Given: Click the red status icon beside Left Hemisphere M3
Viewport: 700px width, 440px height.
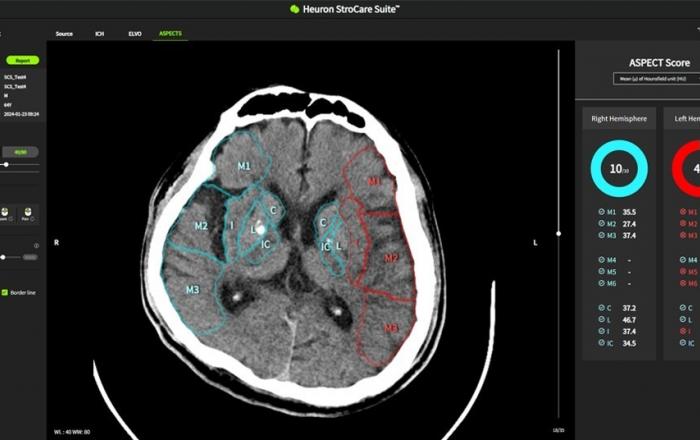Looking at the screenshot, I should pos(683,235).
